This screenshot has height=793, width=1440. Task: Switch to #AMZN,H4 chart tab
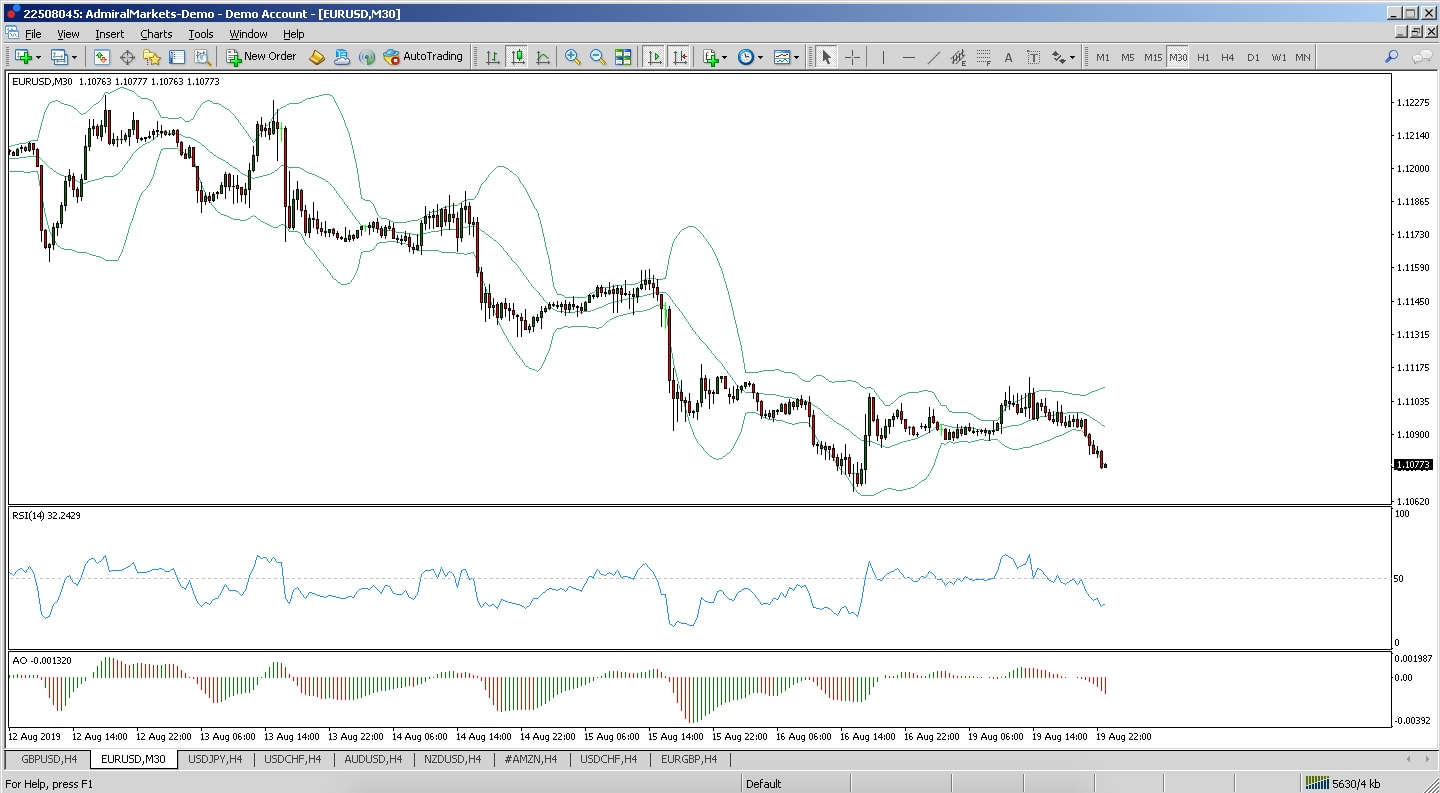tap(530, 759)
